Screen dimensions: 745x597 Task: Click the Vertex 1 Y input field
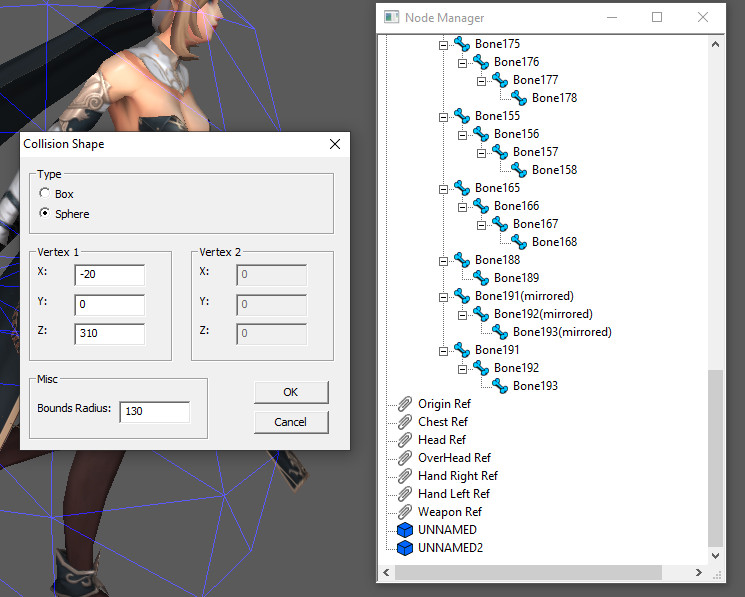pos(110,304)
